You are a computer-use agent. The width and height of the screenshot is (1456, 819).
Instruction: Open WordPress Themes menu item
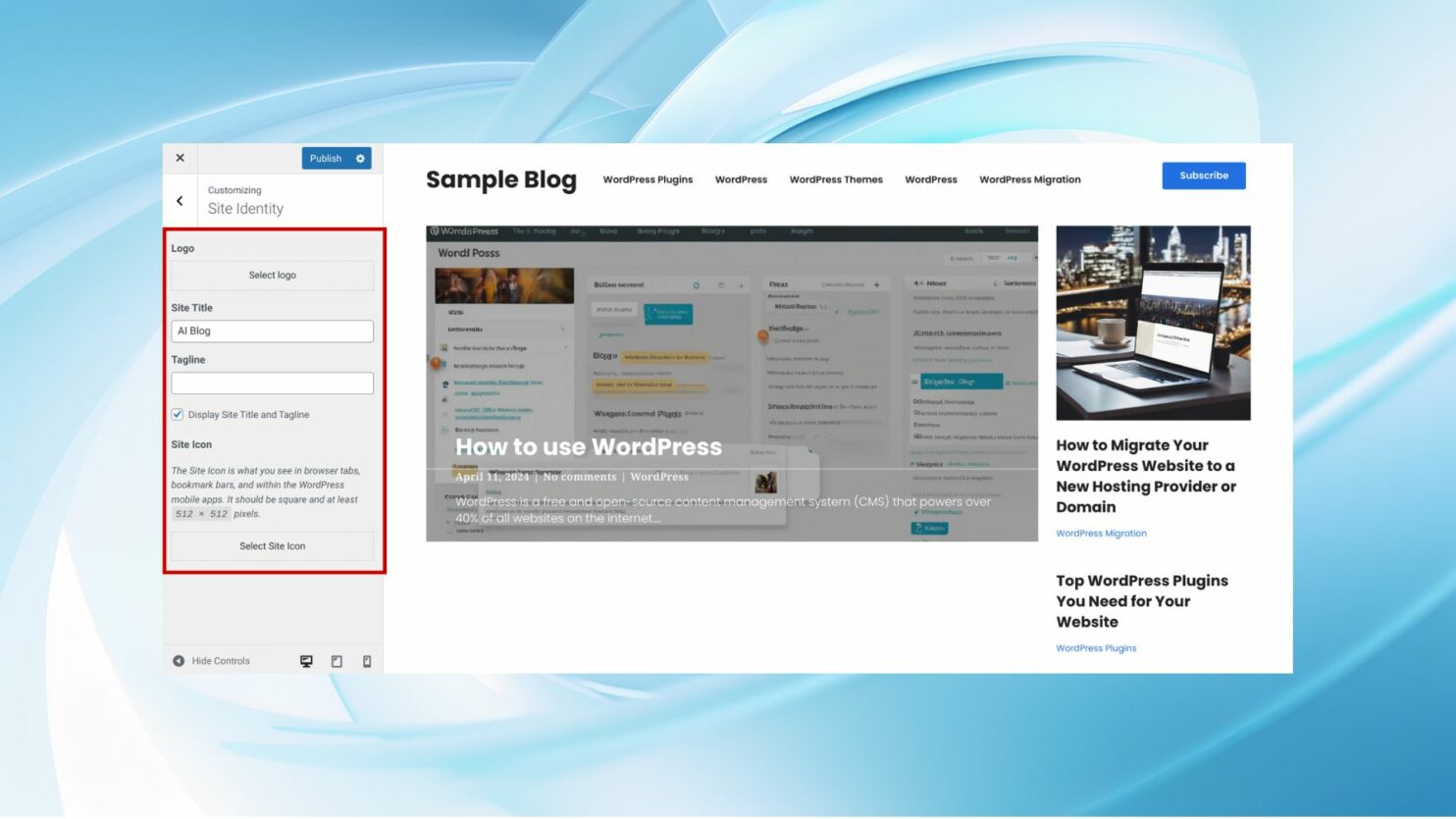click(x=836, y=179)
